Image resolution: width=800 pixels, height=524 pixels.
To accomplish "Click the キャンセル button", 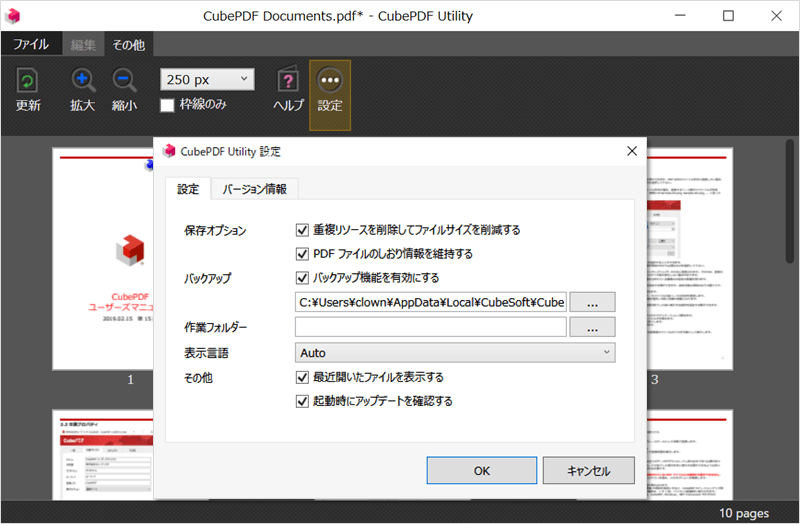I will click(x=588, y=470).
